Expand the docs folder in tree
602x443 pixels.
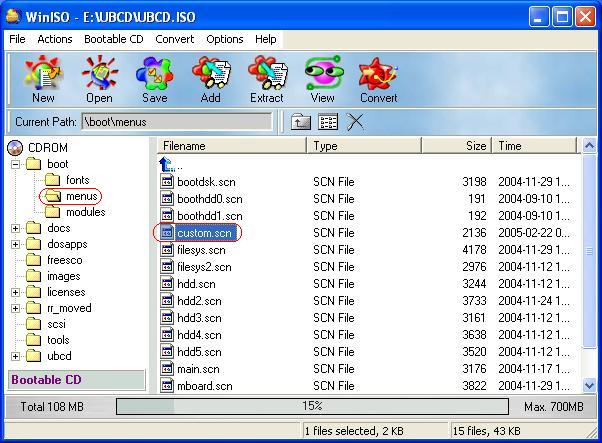[x=16, y=228]
